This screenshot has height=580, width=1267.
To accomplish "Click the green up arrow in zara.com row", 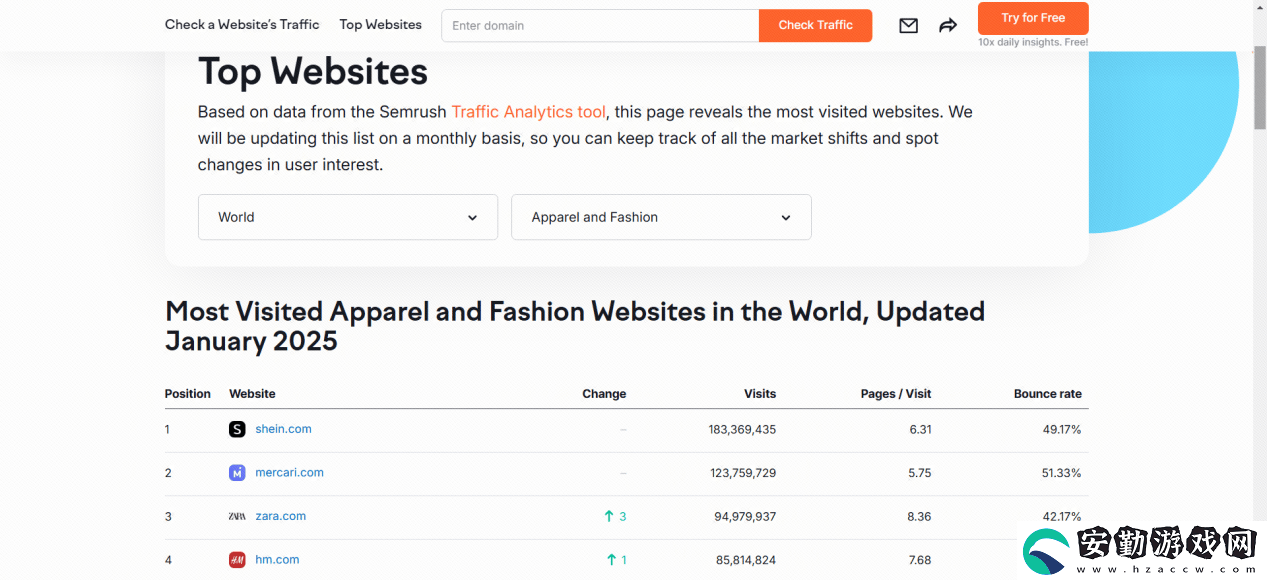I will click(x=609, y=516).
